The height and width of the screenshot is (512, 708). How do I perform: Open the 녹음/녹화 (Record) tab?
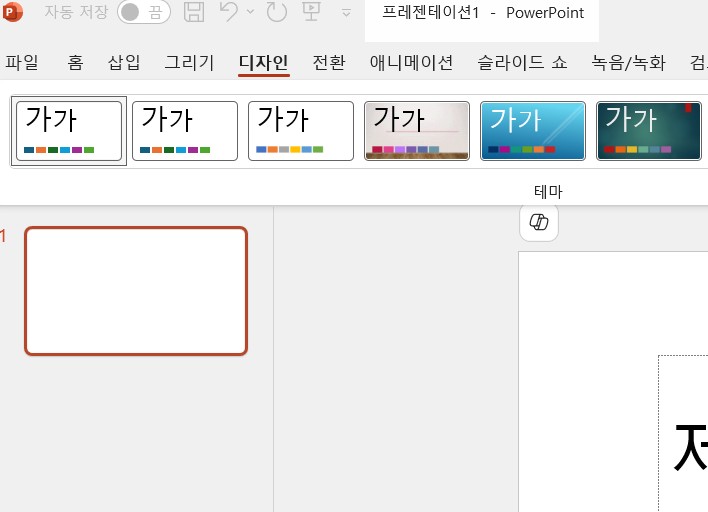click(x=629, y=62)
